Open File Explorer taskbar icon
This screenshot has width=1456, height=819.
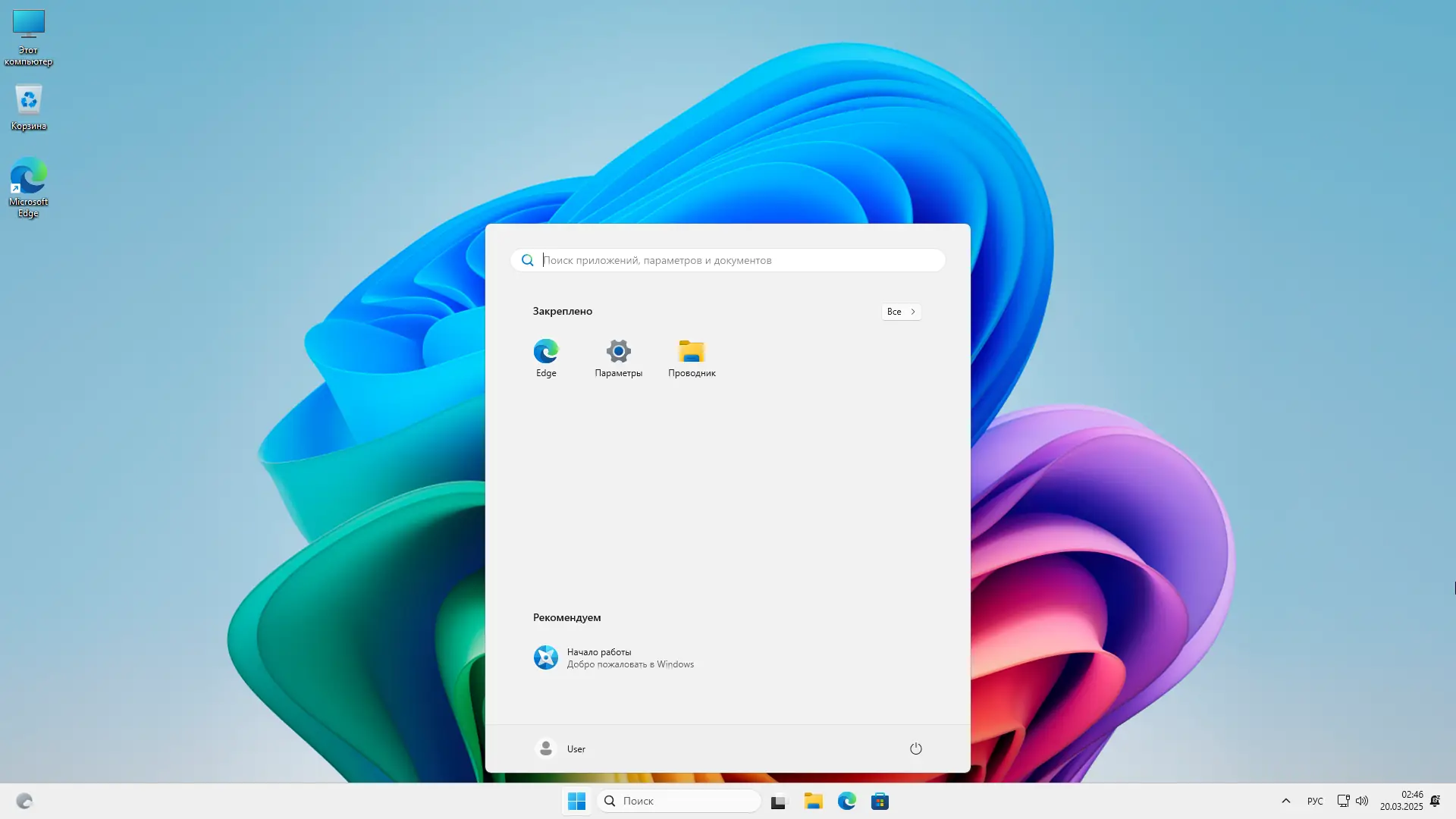pos(813,801)
